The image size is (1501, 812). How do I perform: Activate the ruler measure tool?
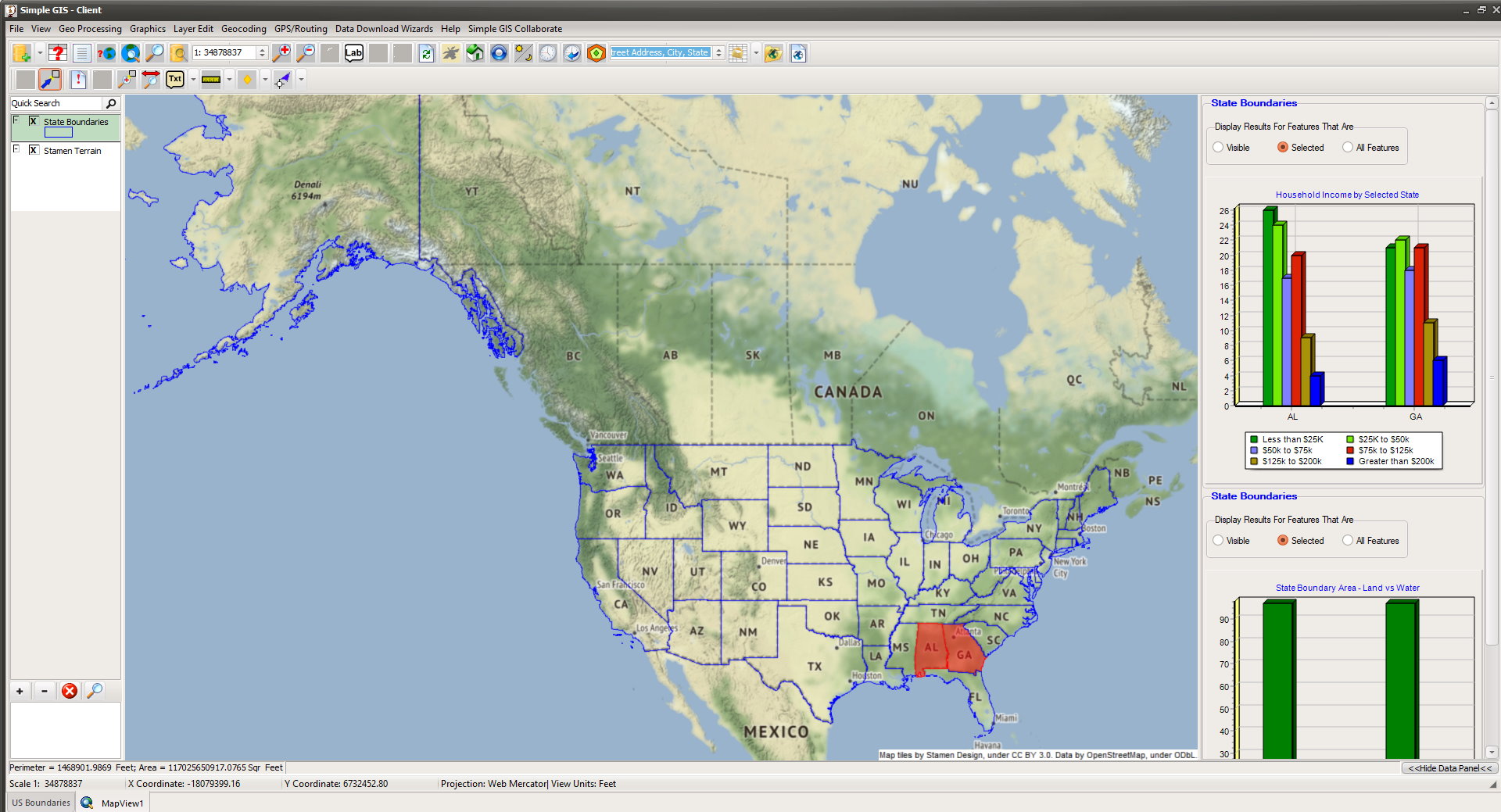pos(210,79)
